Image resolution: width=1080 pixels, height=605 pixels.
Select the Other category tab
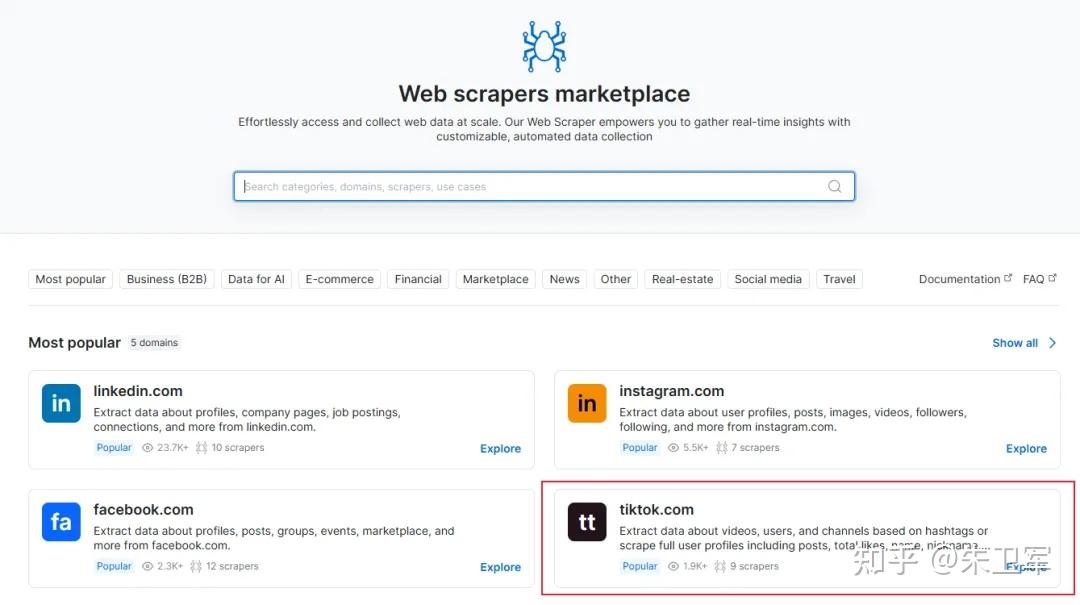(615, 279)
